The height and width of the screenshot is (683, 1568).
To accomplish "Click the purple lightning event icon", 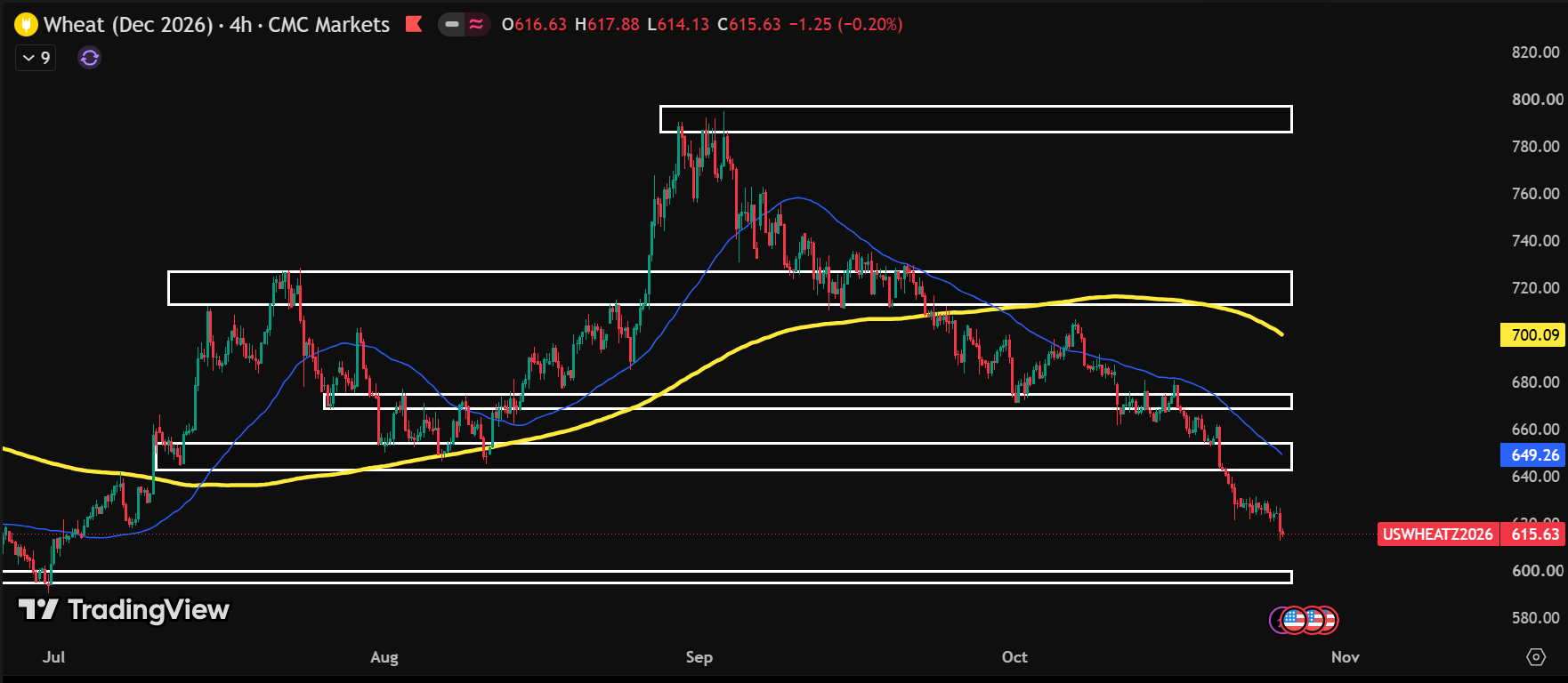I will [x=1276, y=620].
